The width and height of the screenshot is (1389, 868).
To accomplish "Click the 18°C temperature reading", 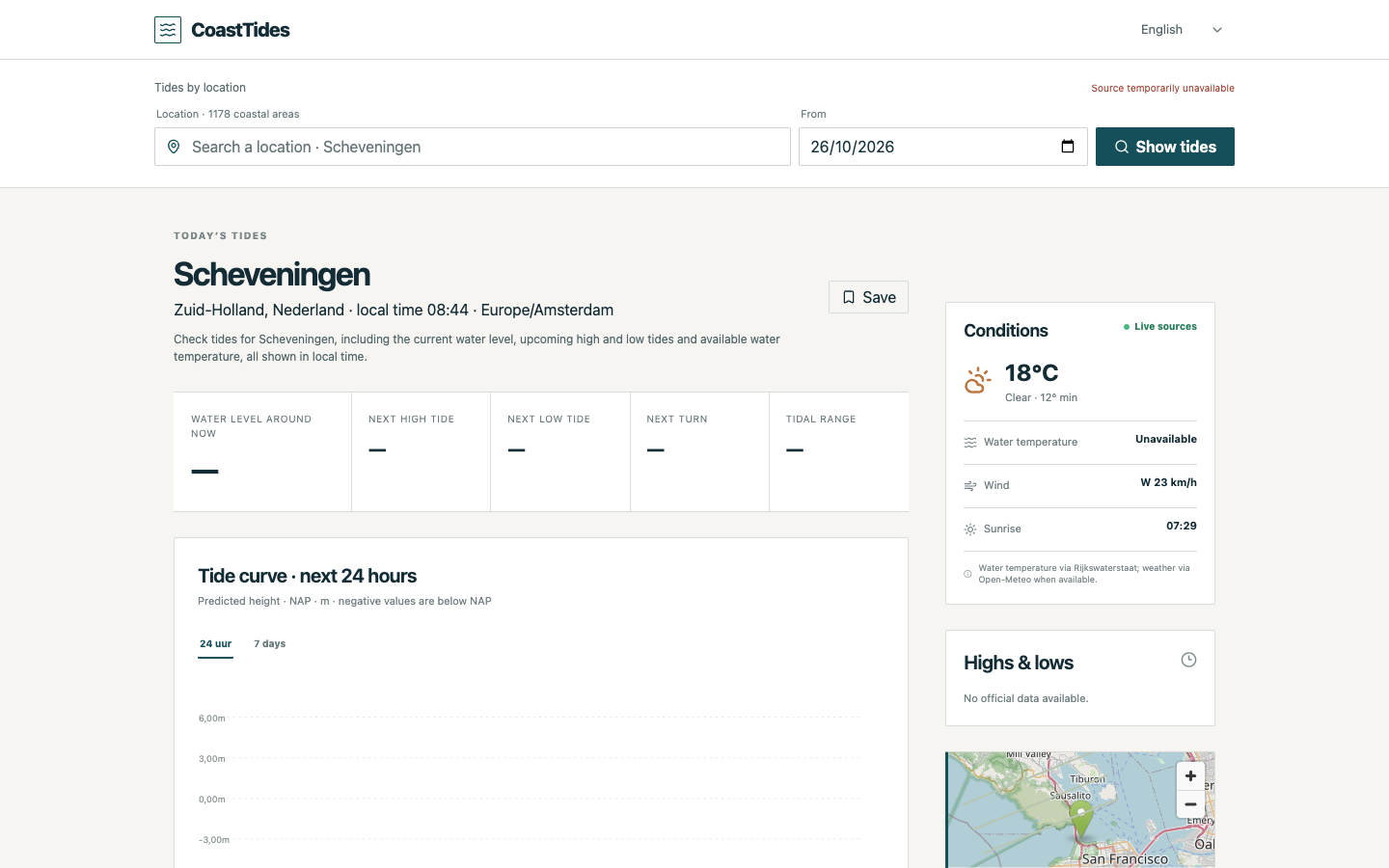I will [1031, 372].
